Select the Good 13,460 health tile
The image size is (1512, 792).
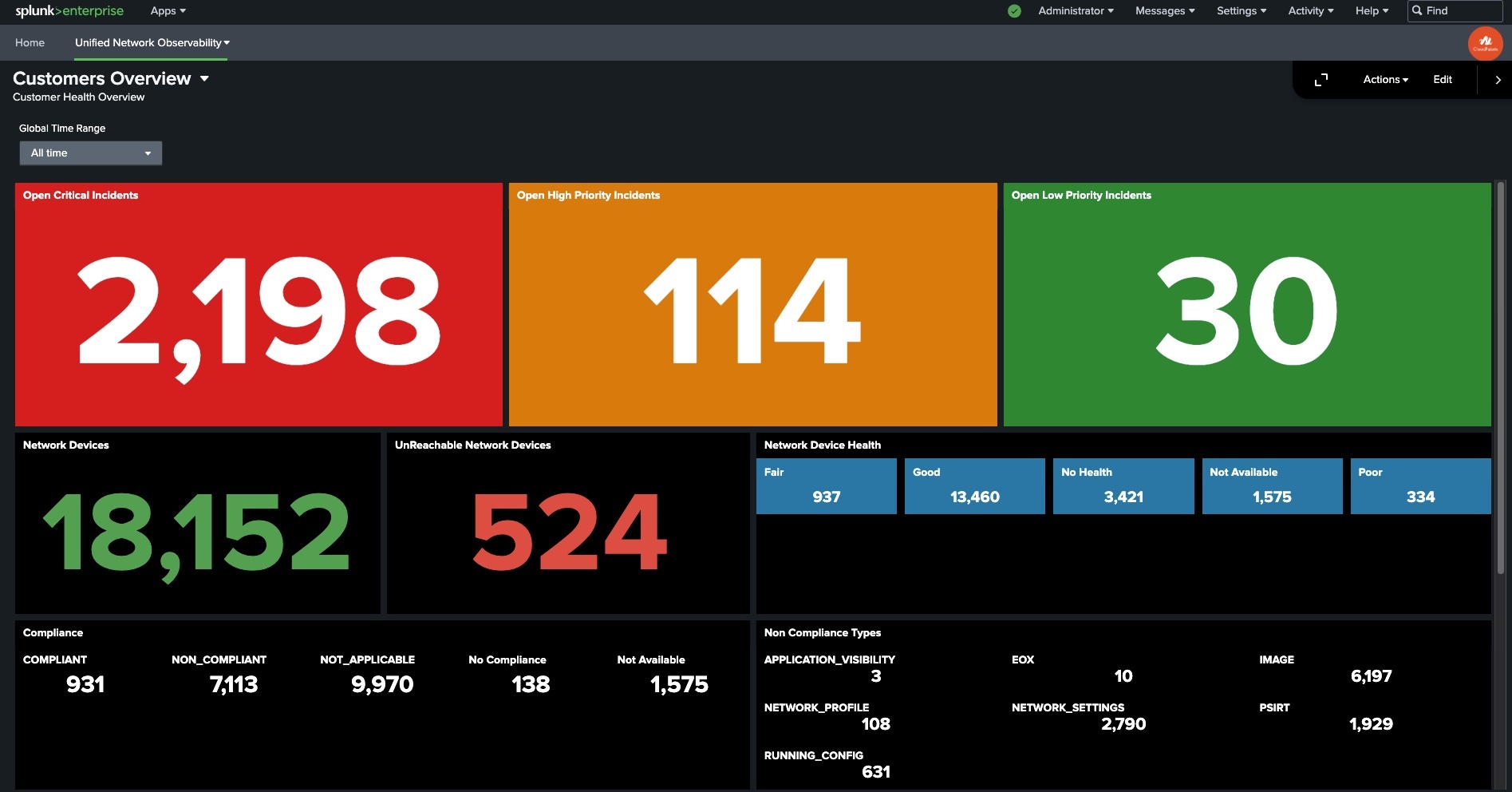pyautogui.click(x=974, y=486)
